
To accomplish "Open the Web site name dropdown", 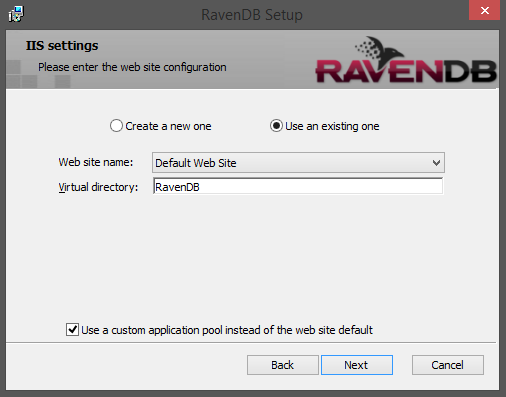I will click(x=298, y=163).
